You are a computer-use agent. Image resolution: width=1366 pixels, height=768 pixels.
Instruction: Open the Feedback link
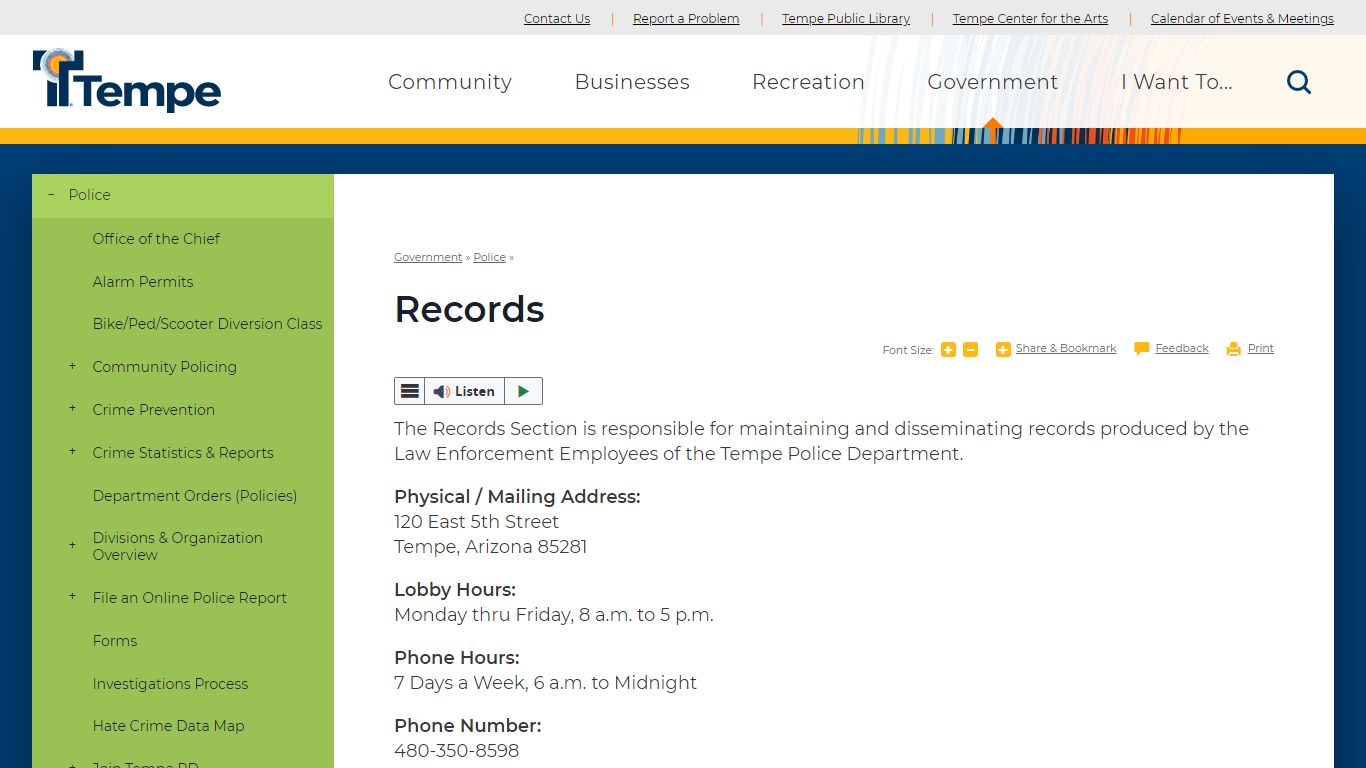(x=1182, y=348)
